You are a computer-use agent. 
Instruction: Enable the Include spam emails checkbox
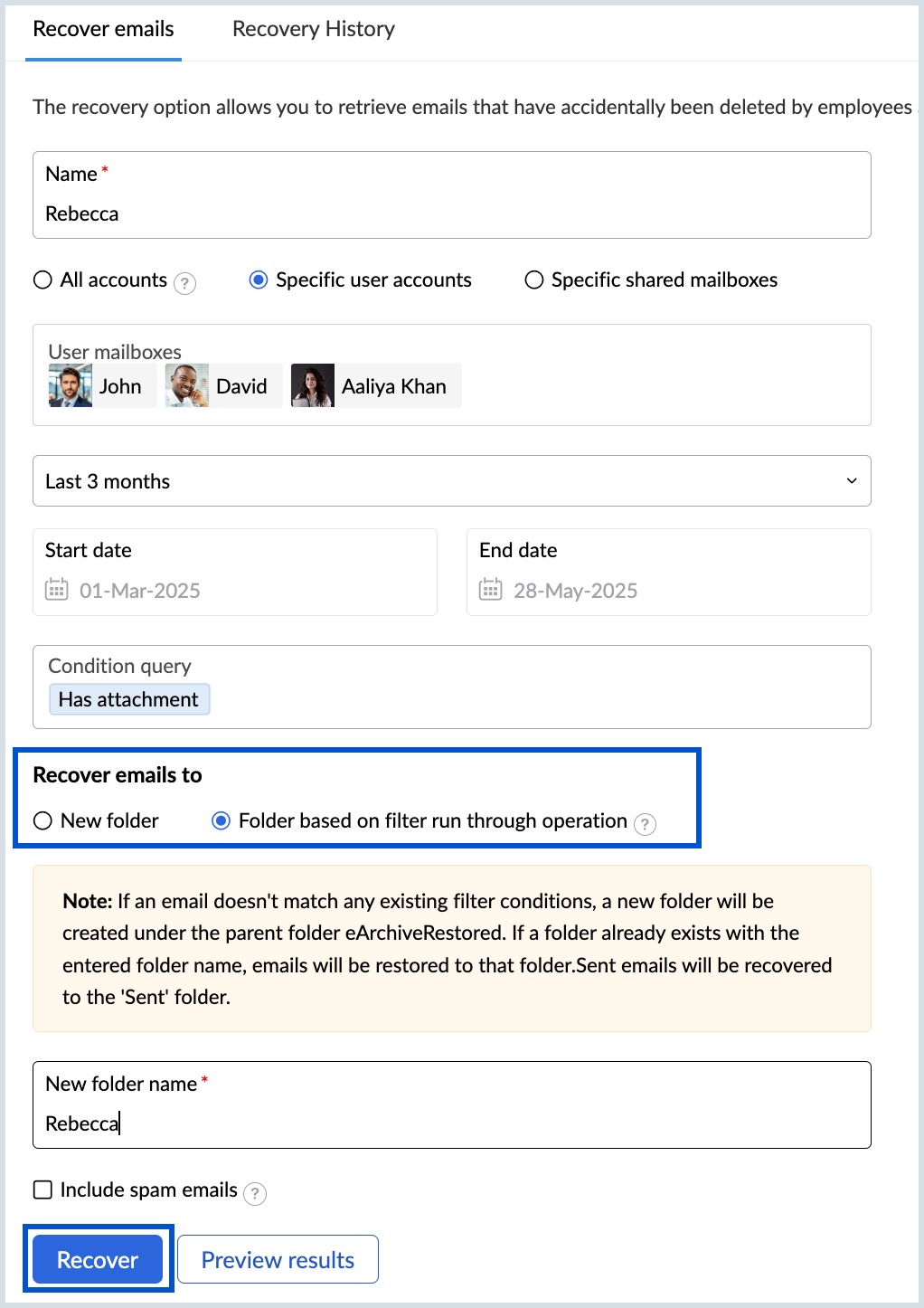(x=42, y=1190)
